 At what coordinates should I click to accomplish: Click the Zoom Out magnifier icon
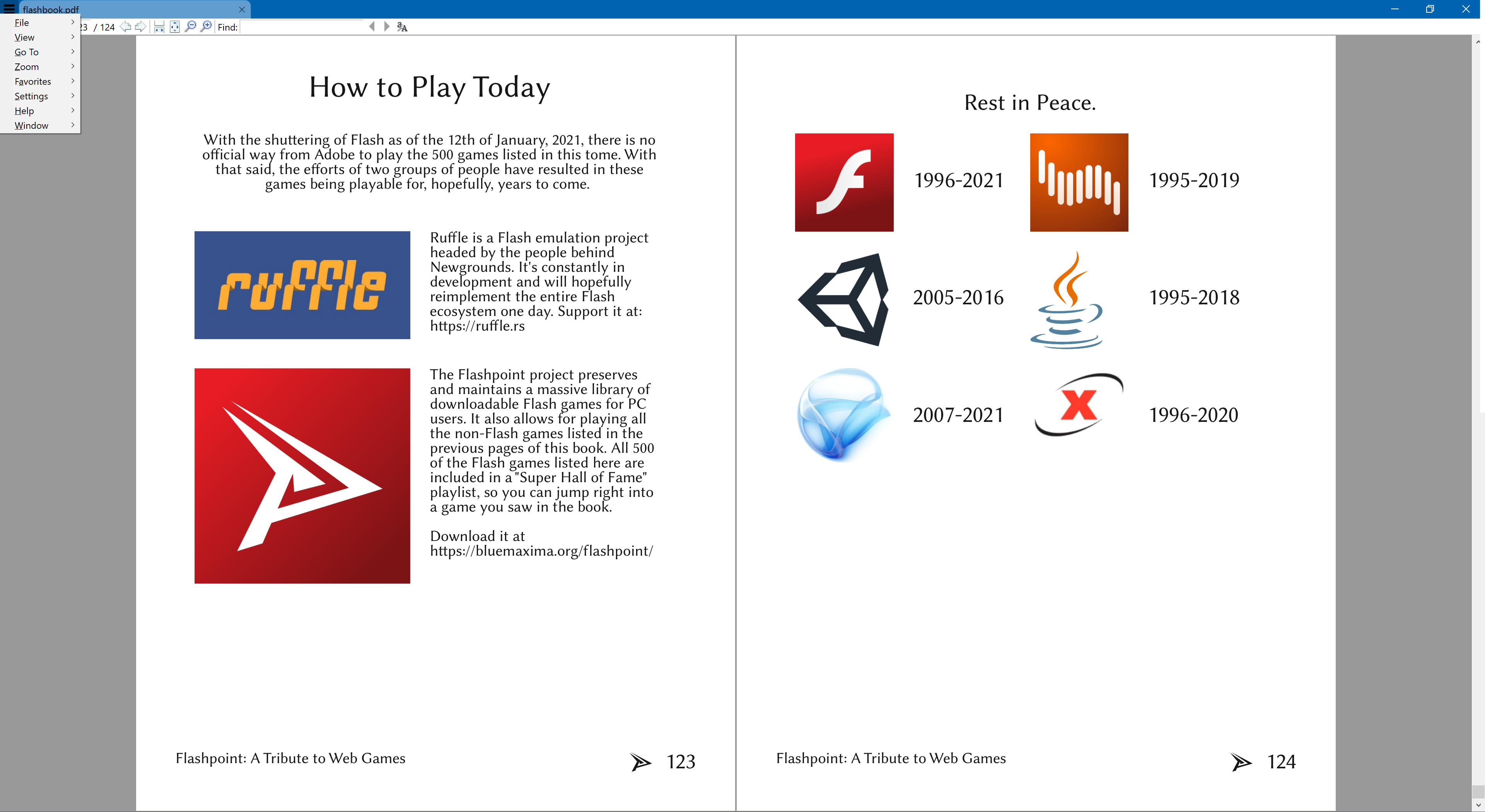(190, 27)
